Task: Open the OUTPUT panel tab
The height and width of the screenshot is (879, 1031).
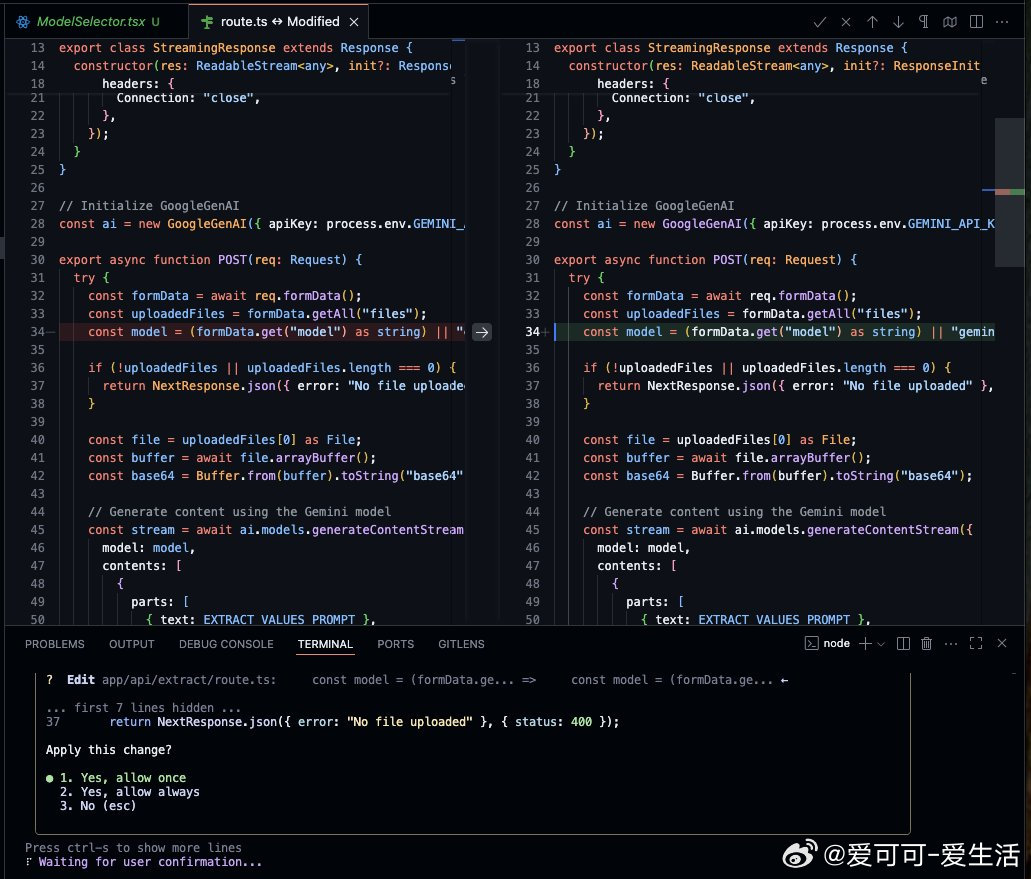Action: (132, 644)
